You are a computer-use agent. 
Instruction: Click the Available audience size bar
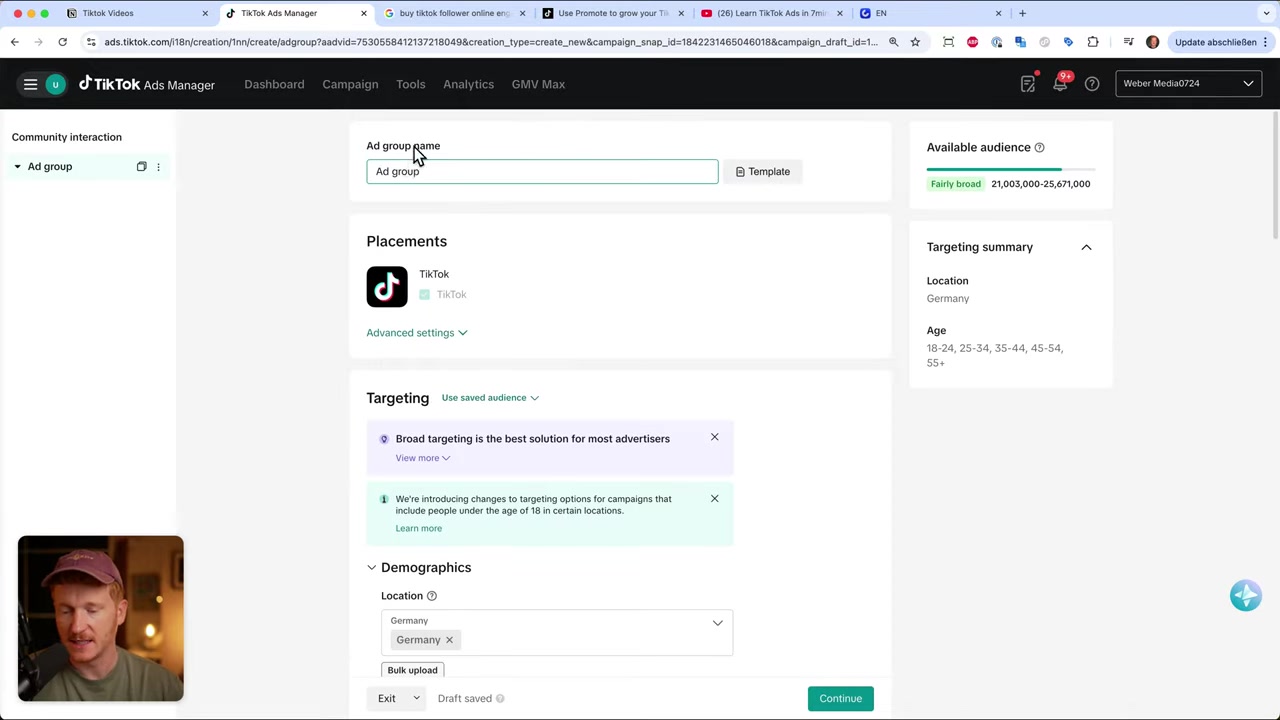1010,169
